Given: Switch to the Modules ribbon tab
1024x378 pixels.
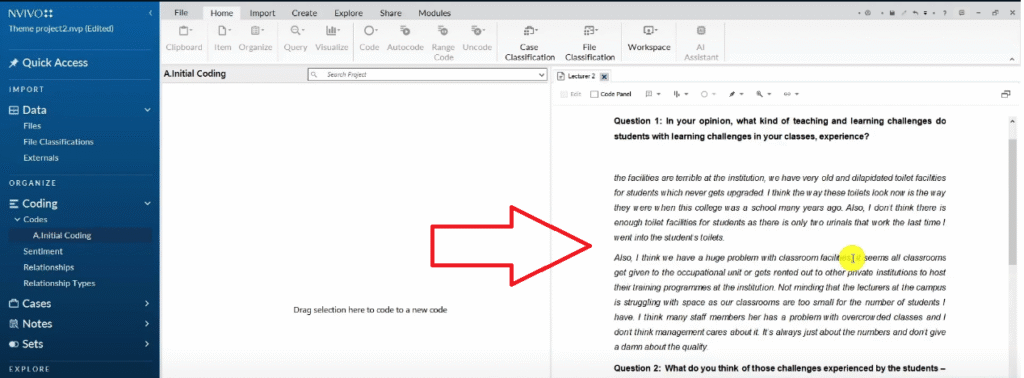Looking at the screenshot, I should tap(434, 13).
